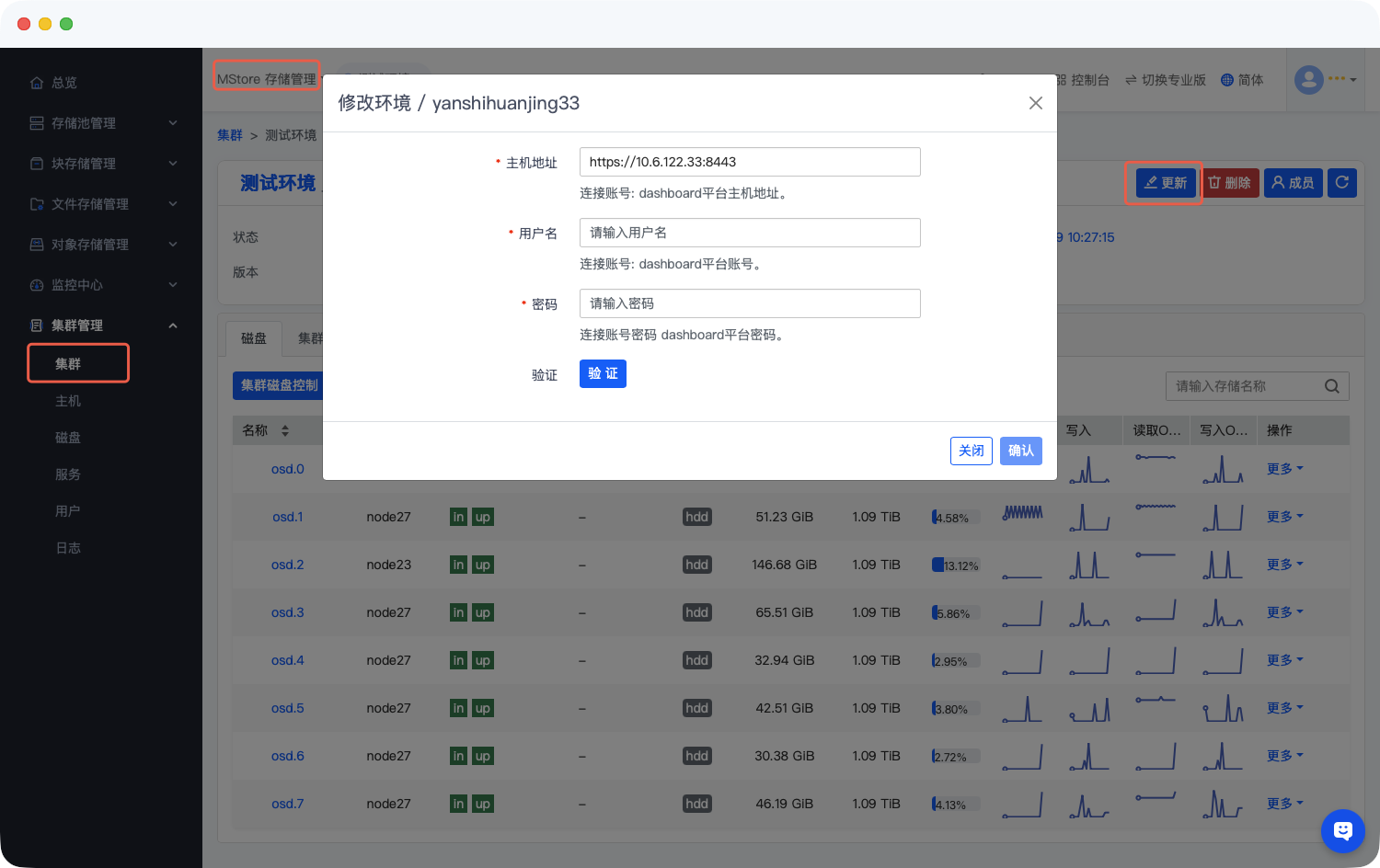The height and width of the screenshot is (868, 1380).
Task: Click the 成员 members button
Action: [x=1293, y=183]
